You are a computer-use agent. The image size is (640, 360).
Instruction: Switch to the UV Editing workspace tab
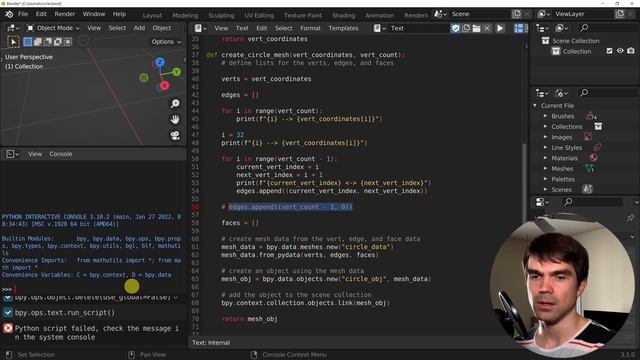coord(259,15)
